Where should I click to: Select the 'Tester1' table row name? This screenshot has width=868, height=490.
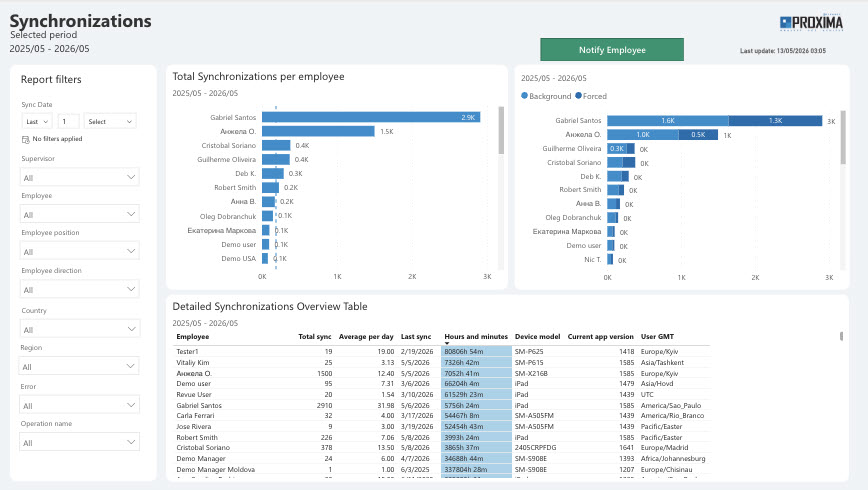coord(187,352)
